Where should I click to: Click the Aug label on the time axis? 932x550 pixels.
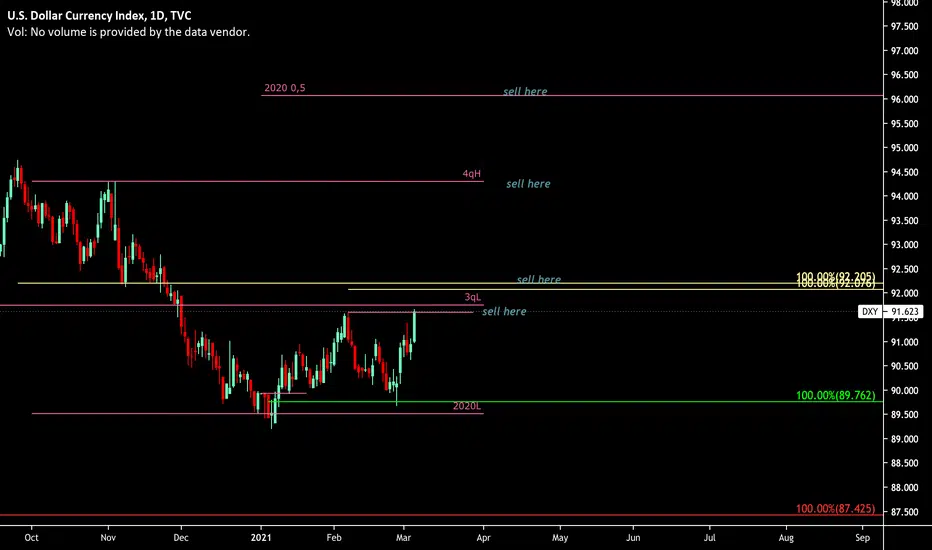tap(786, 538)
